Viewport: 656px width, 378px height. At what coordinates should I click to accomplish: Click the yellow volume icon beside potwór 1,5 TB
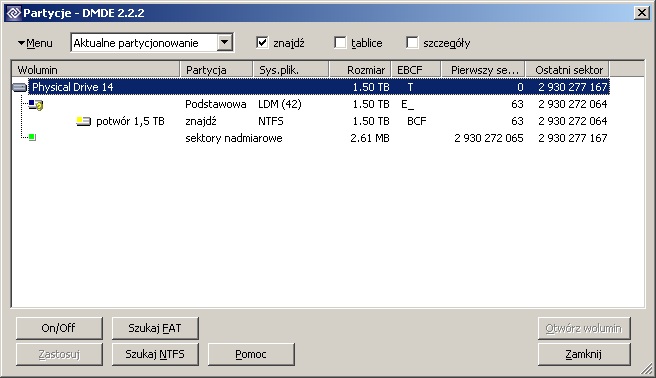coord(84,121)
